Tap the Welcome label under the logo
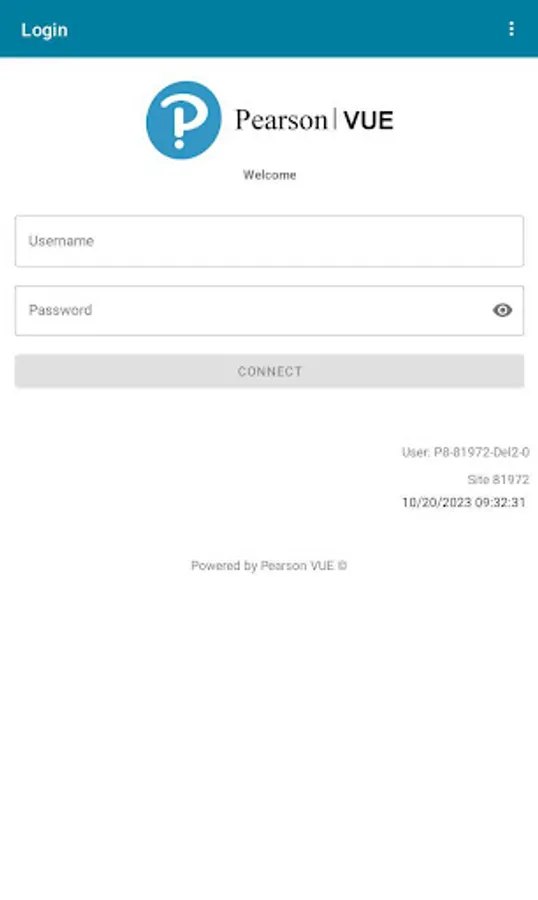538x900 pixels. pos(269,175)
